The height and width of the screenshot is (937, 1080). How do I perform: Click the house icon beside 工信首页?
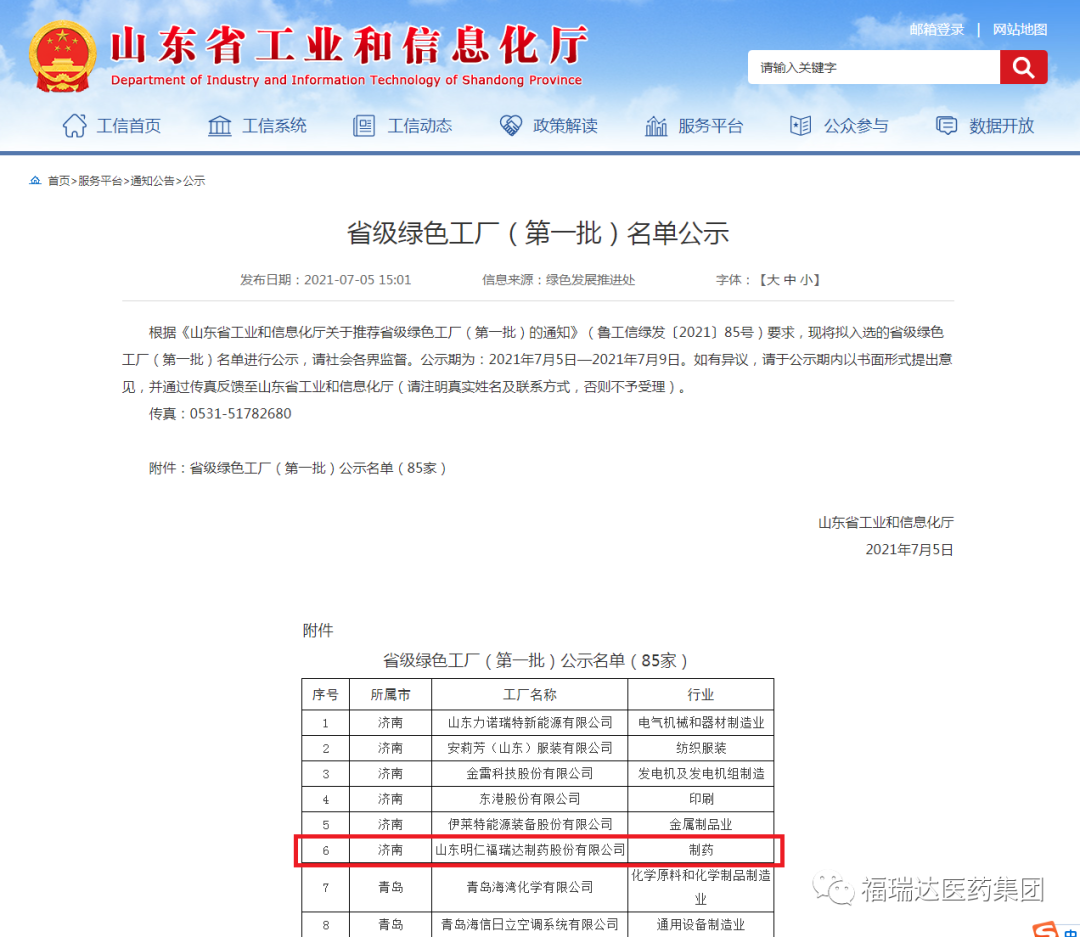(x=74, y=125)
